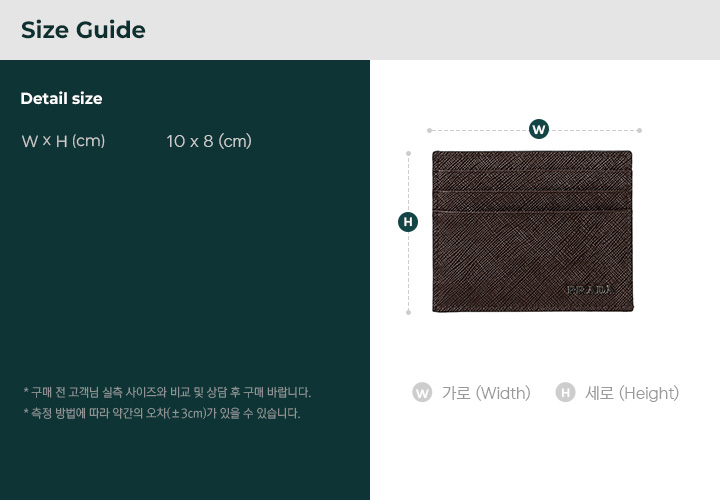Screen dimensions: 720x500
Task: Click the 가로 (Width) legend text
Action: pos(486,393)
